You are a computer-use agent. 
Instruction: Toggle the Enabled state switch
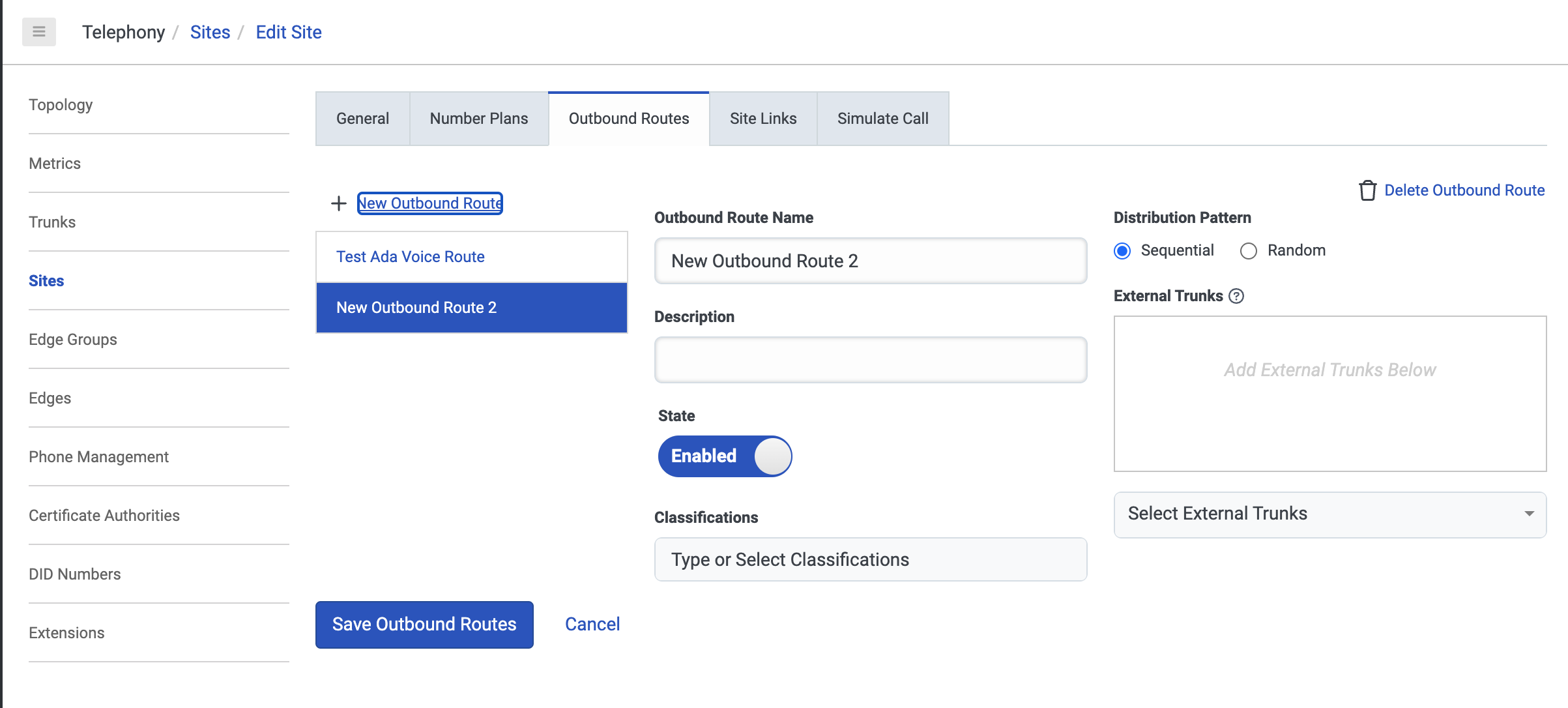point(725,456)
